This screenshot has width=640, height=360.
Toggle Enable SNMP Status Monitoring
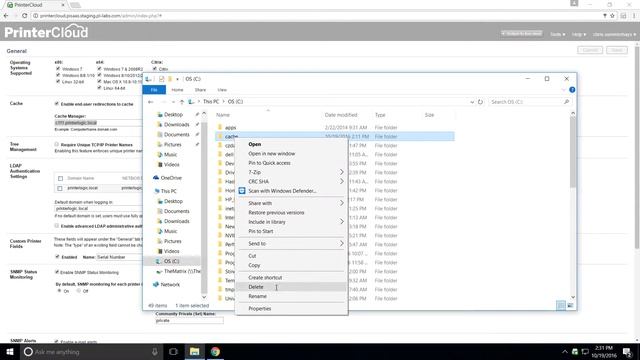tap(57, 272)
